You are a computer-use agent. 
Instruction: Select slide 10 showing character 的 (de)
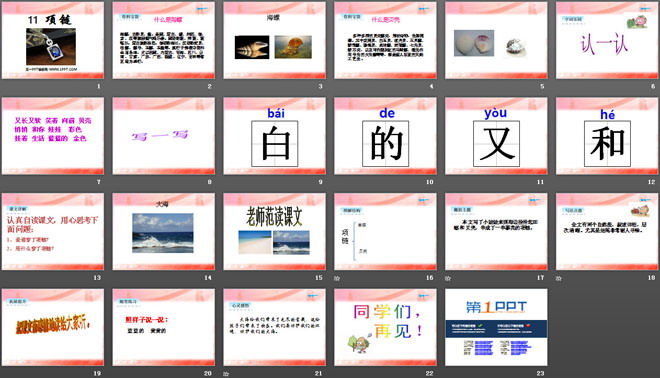click(385, 136)
